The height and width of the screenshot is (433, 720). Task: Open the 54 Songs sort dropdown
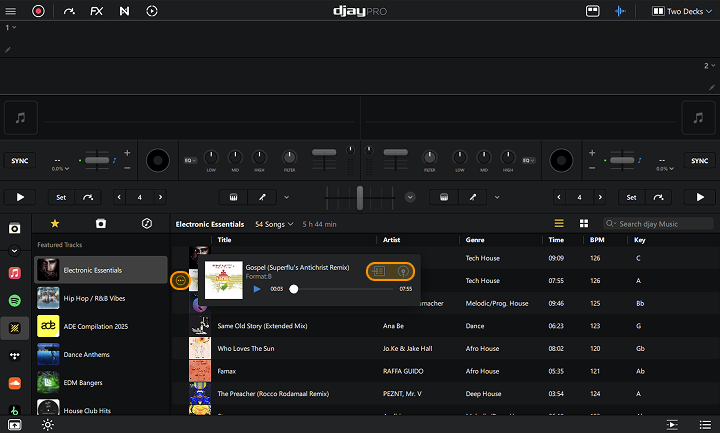pyautogui.click(x=274, y=224)
